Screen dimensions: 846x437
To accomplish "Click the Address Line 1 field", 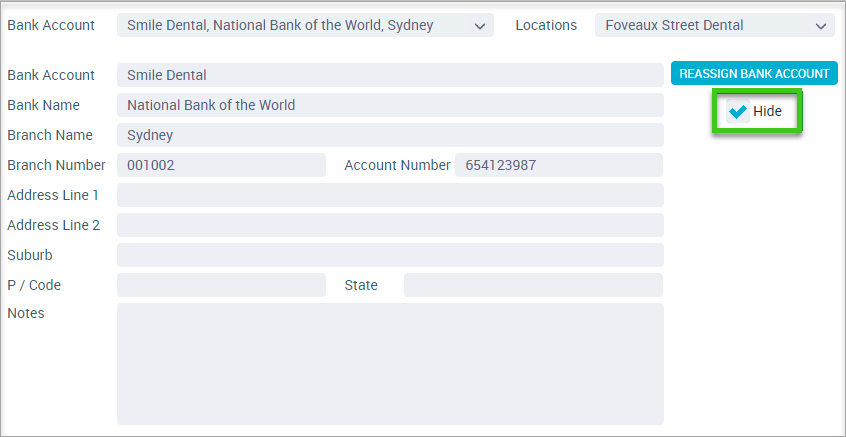I will (x=390, y=195).
